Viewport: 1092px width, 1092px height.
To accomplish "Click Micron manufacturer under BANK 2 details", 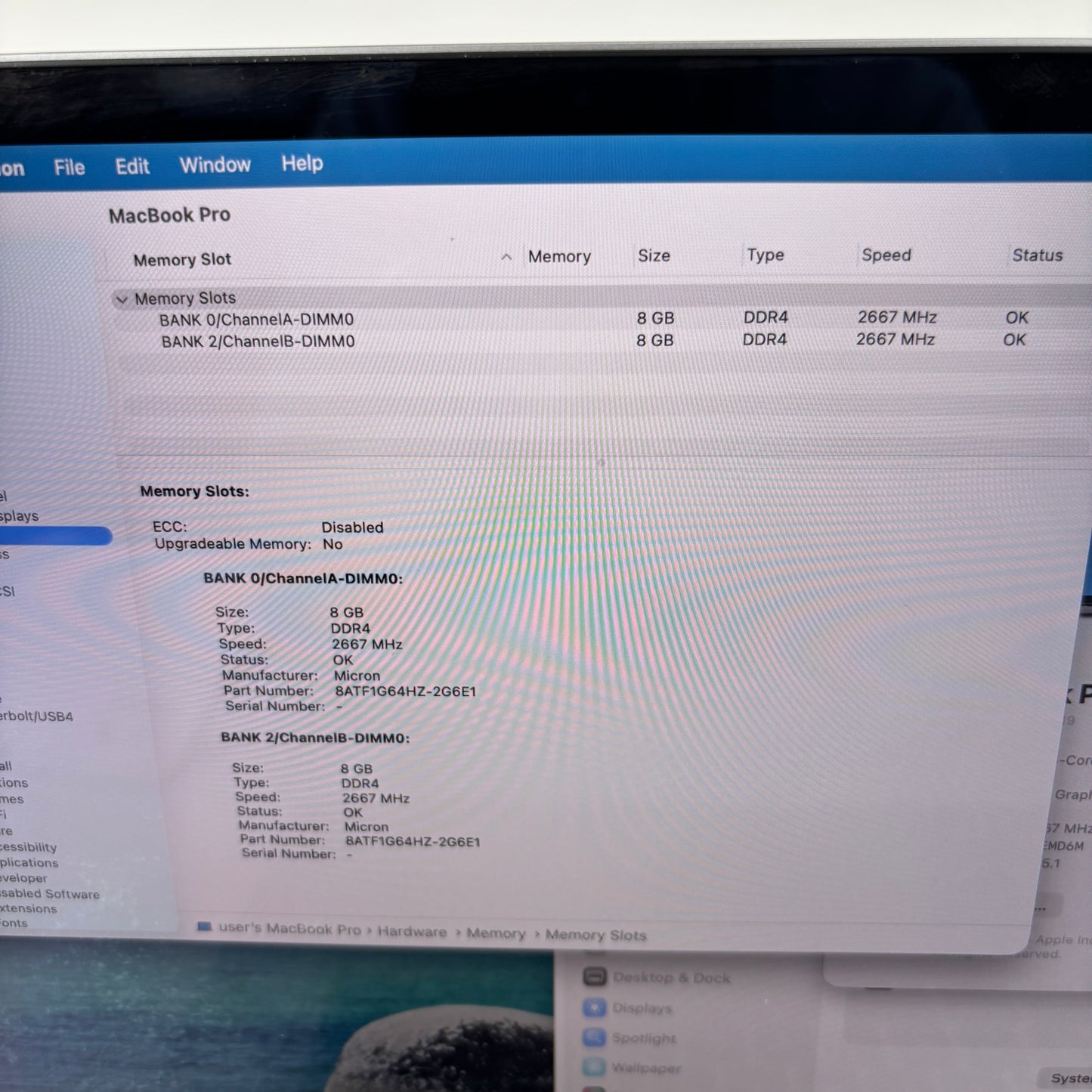I will pos(367,827).
